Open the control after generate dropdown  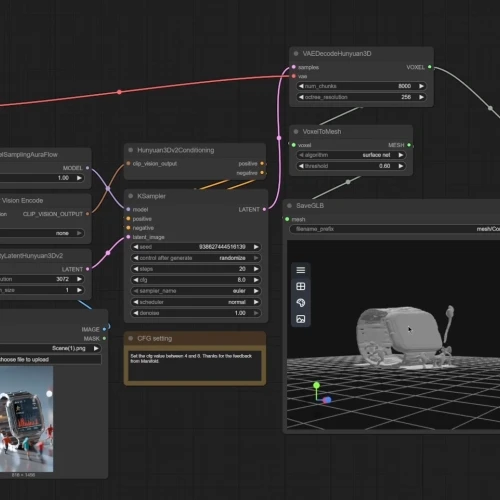click(x=196, y=258)
